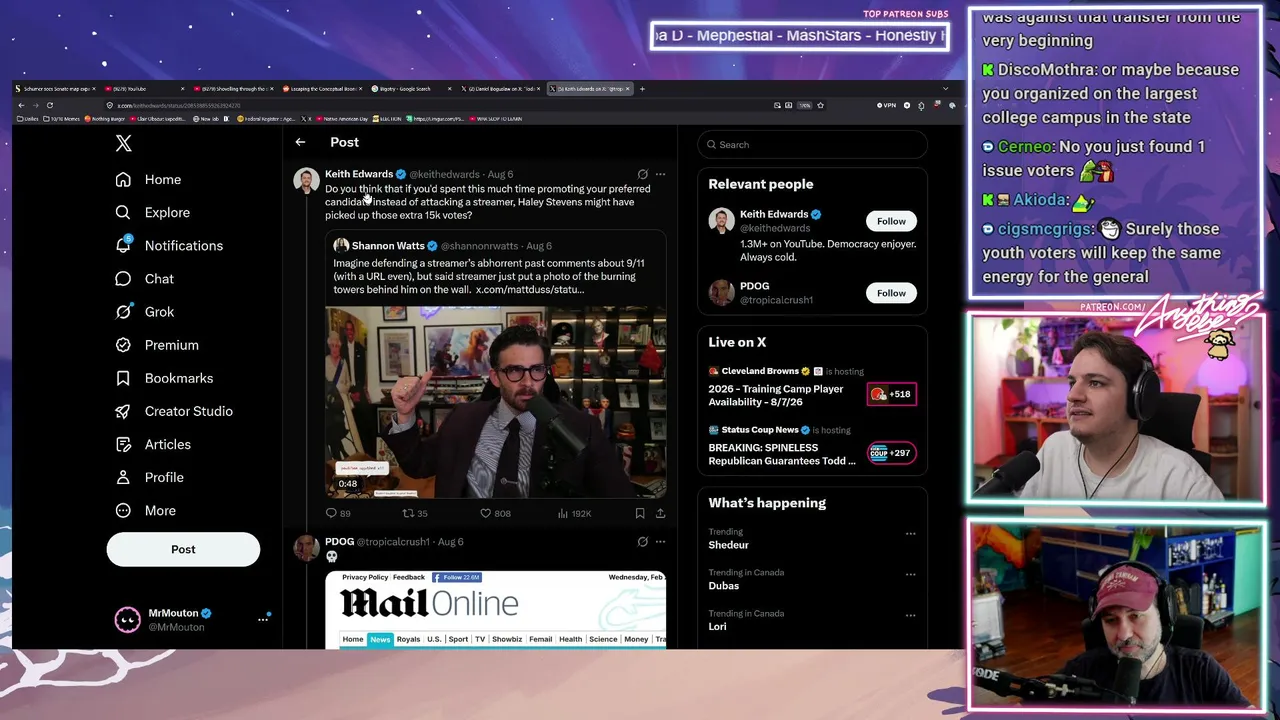Switch to the Daniel Boguslaw on X tab
This screenshot has width=1280, height=720.
coord(500,89)
